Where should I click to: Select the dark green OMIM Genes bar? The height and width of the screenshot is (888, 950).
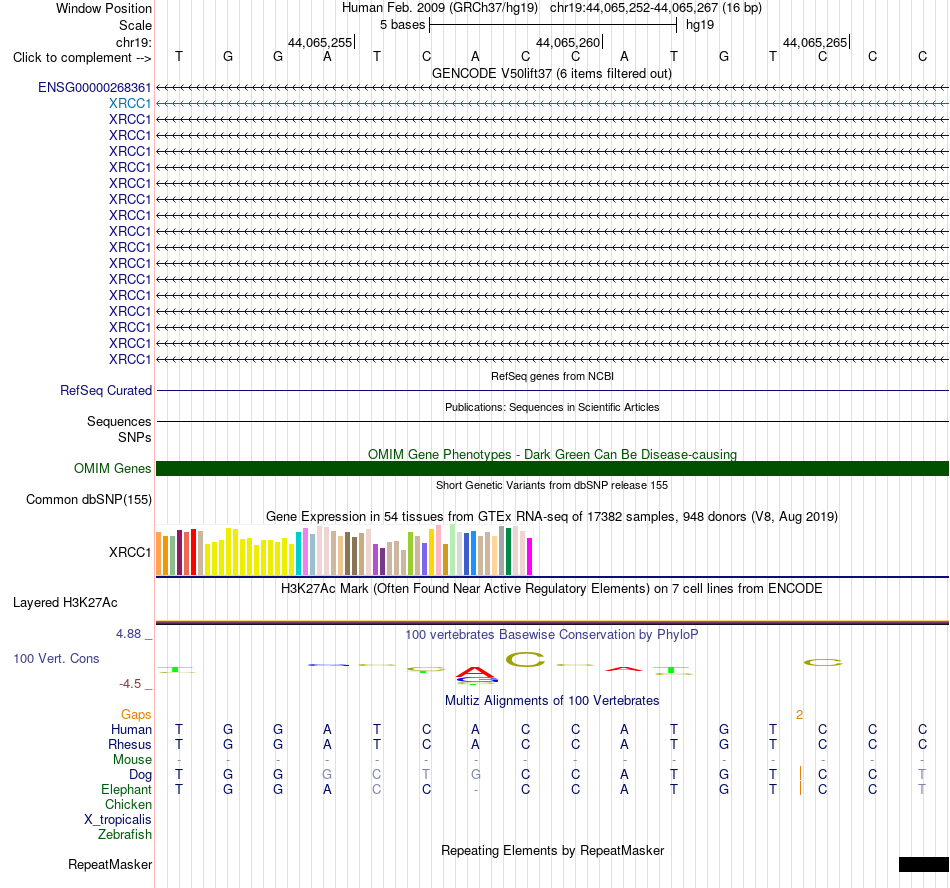coord(552,468)
